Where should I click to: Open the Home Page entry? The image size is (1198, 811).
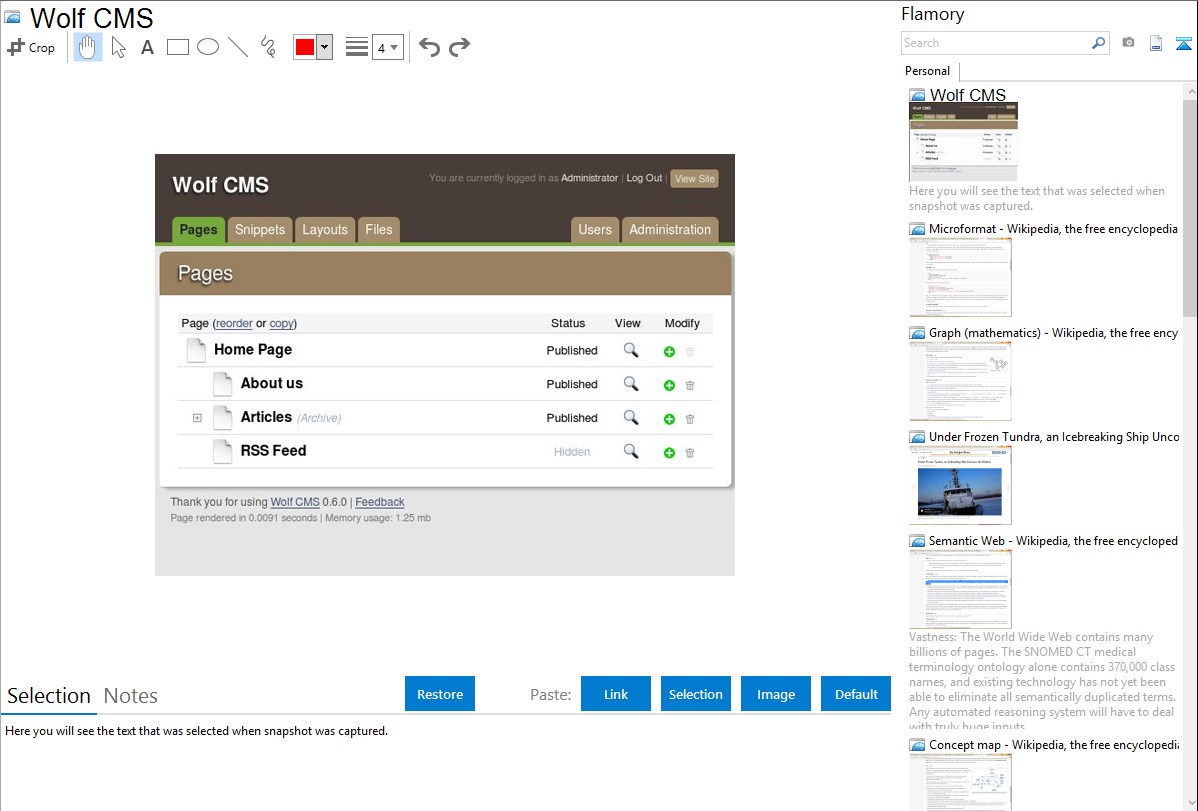(x=253, y=349)
